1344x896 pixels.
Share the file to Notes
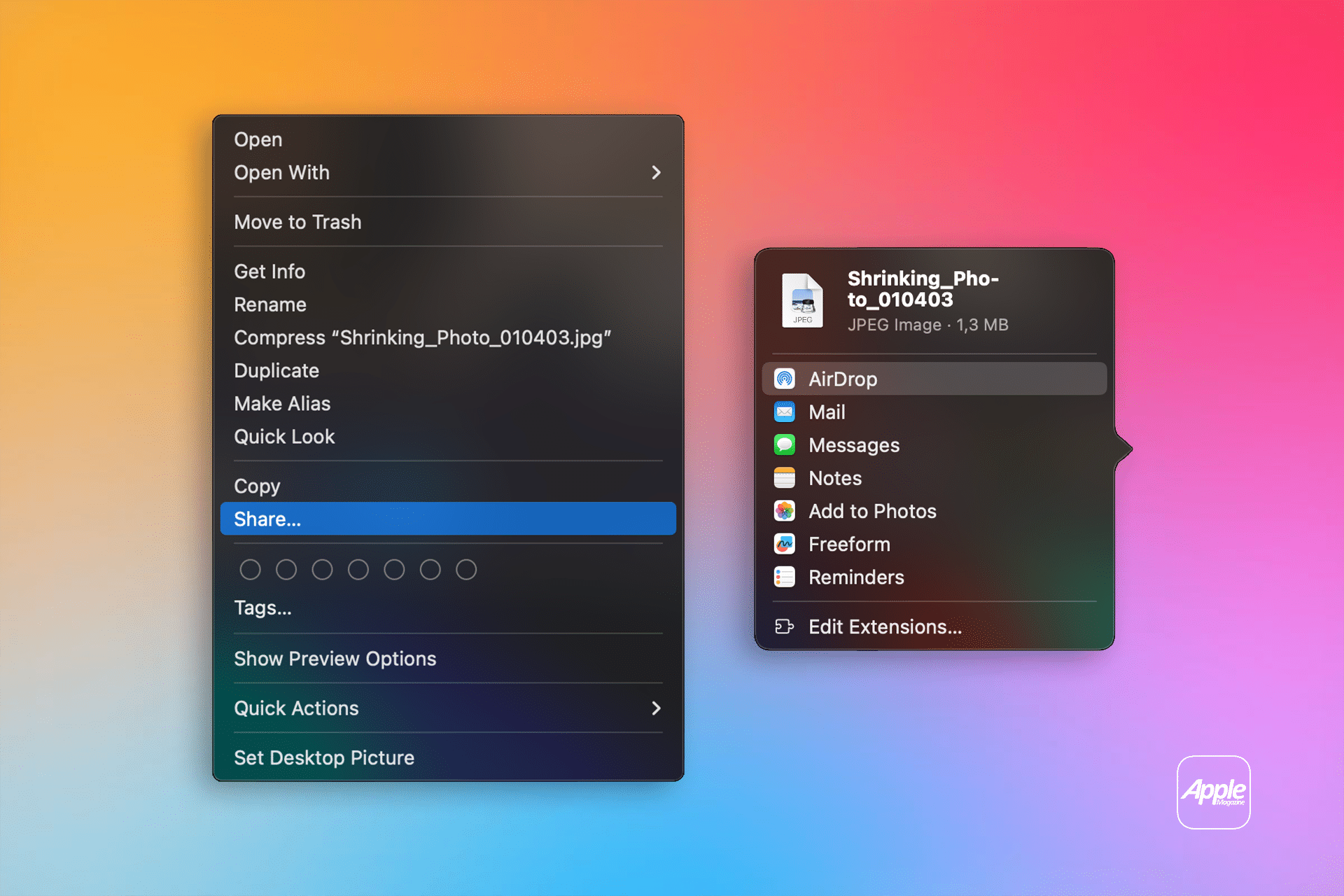[x=934, y=477]
